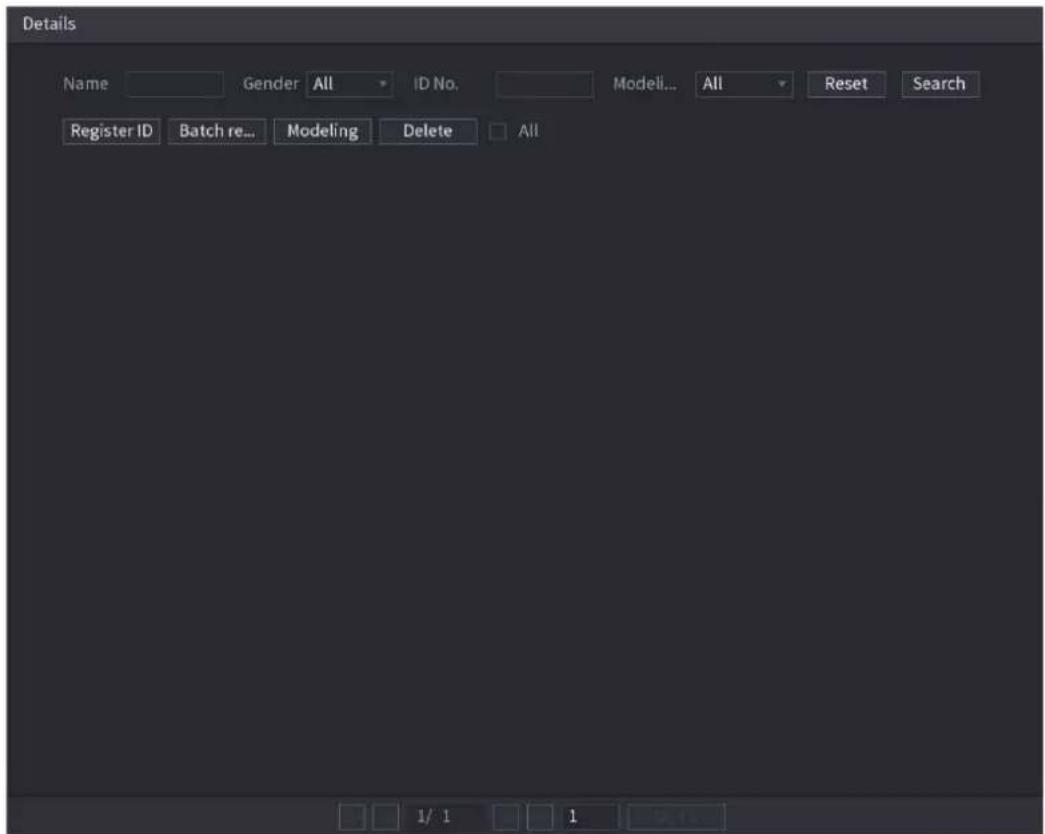
Task: Click the ID No. input field
Action: (544, 85)
